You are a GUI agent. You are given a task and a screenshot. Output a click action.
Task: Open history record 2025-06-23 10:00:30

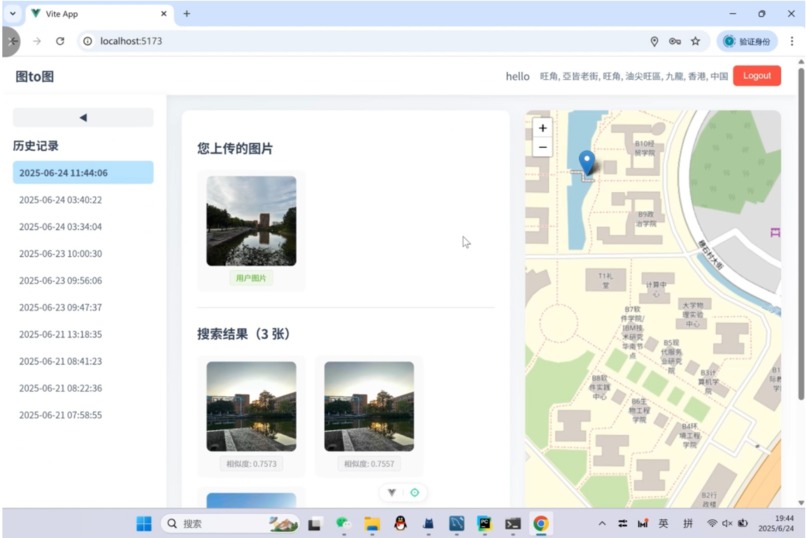click(83, 254)
